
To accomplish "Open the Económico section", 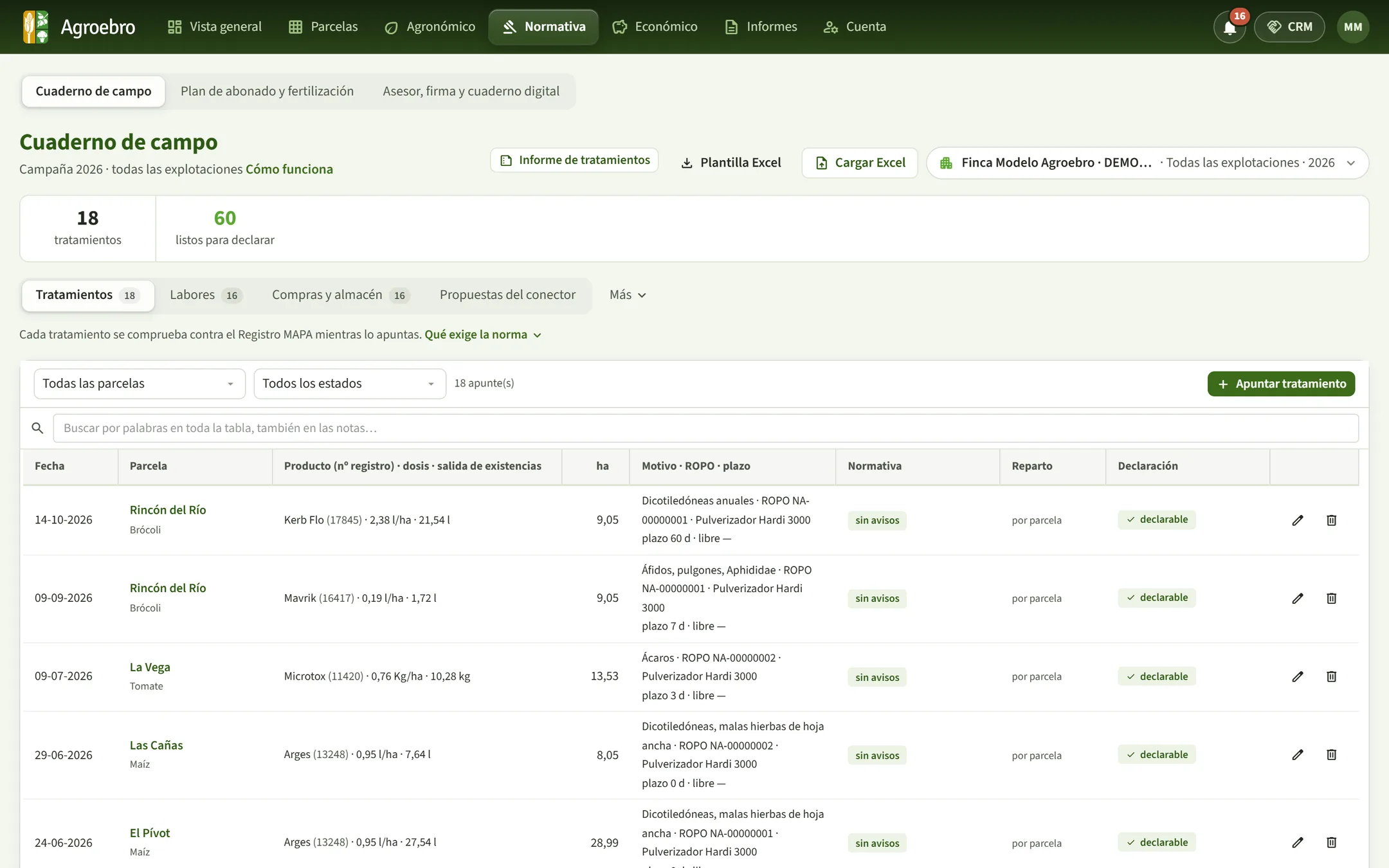I will pos(655,27).
